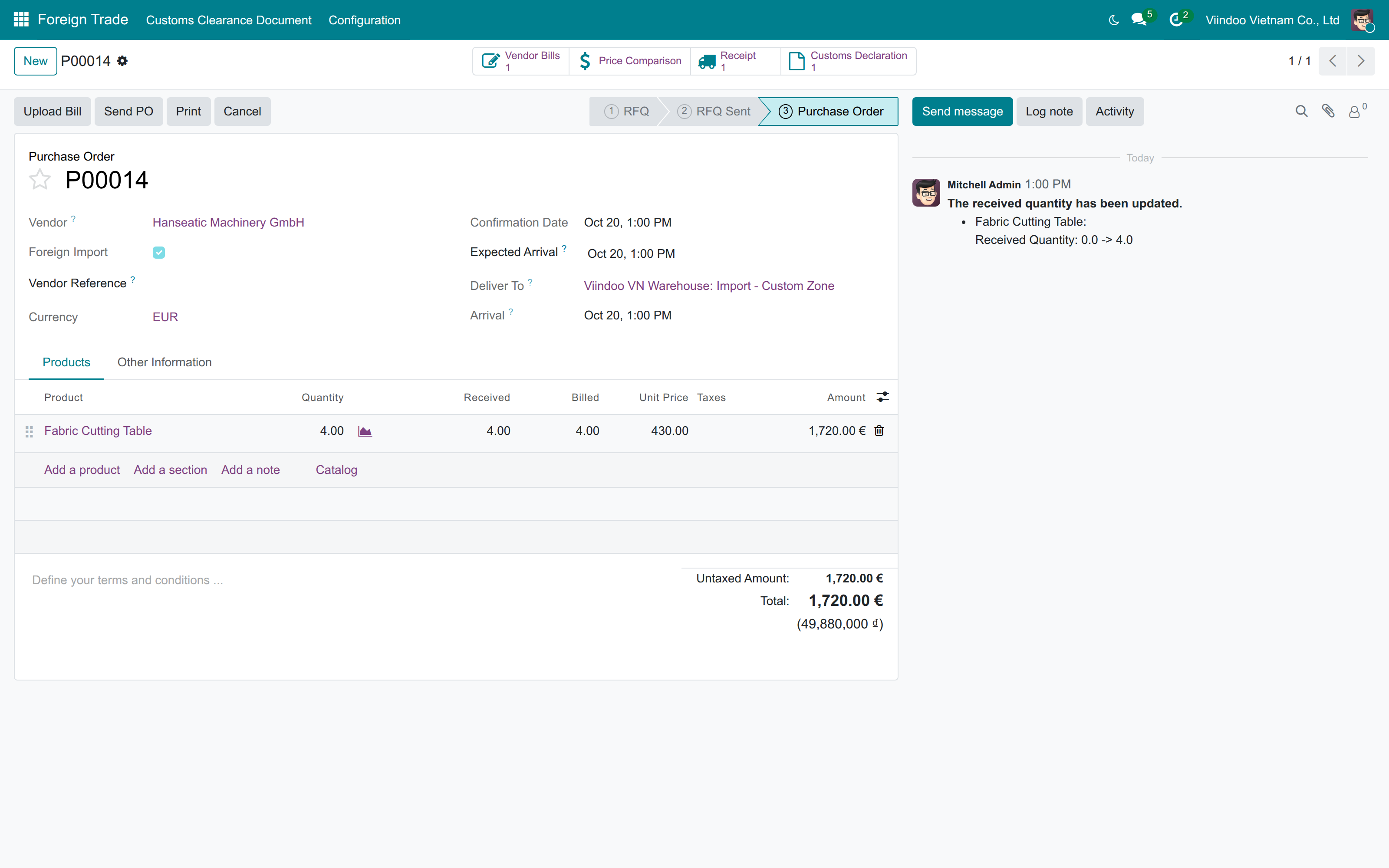
Task: Open Deliver To warehouse Custom Zone link
Action: coord(709,286)
